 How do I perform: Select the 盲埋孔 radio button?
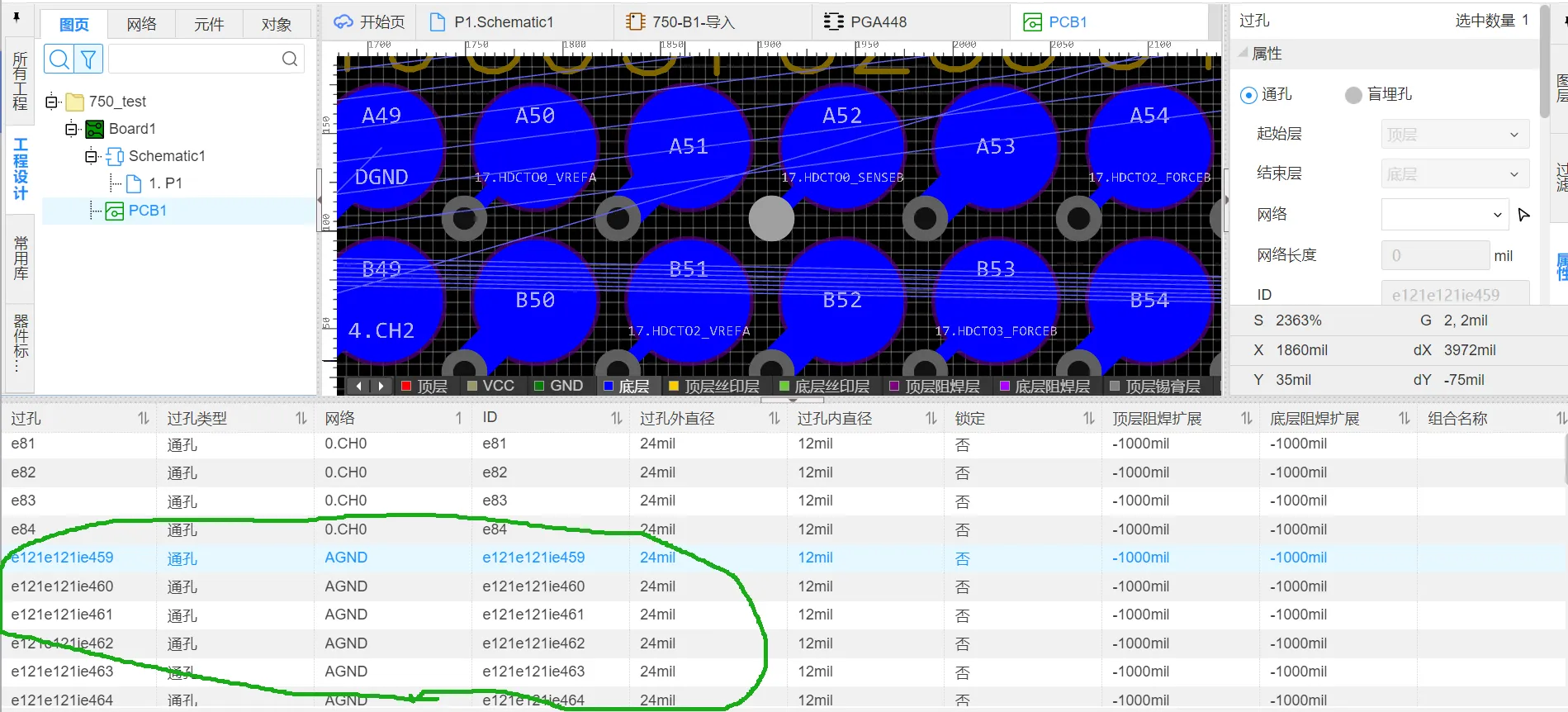click(x=1352, y=95)
